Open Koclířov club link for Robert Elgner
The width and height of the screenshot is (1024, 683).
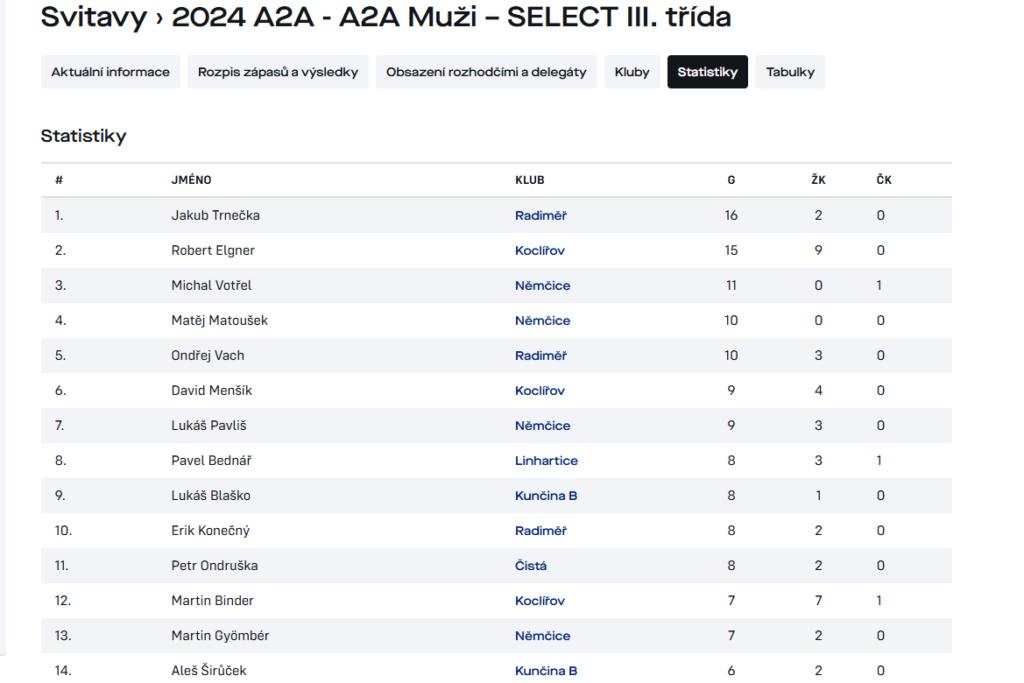[x=539, y=251]
